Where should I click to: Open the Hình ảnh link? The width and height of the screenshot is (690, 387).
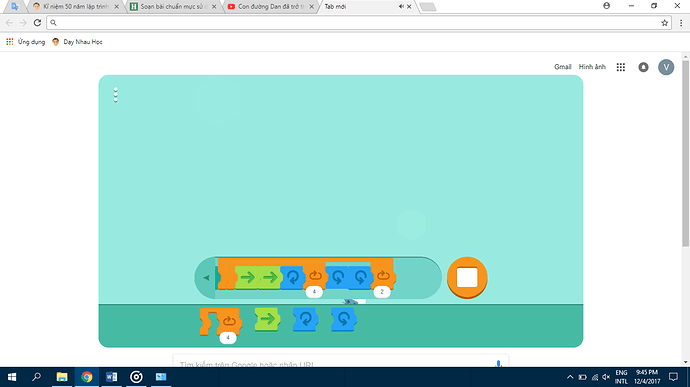click(592, 67)
